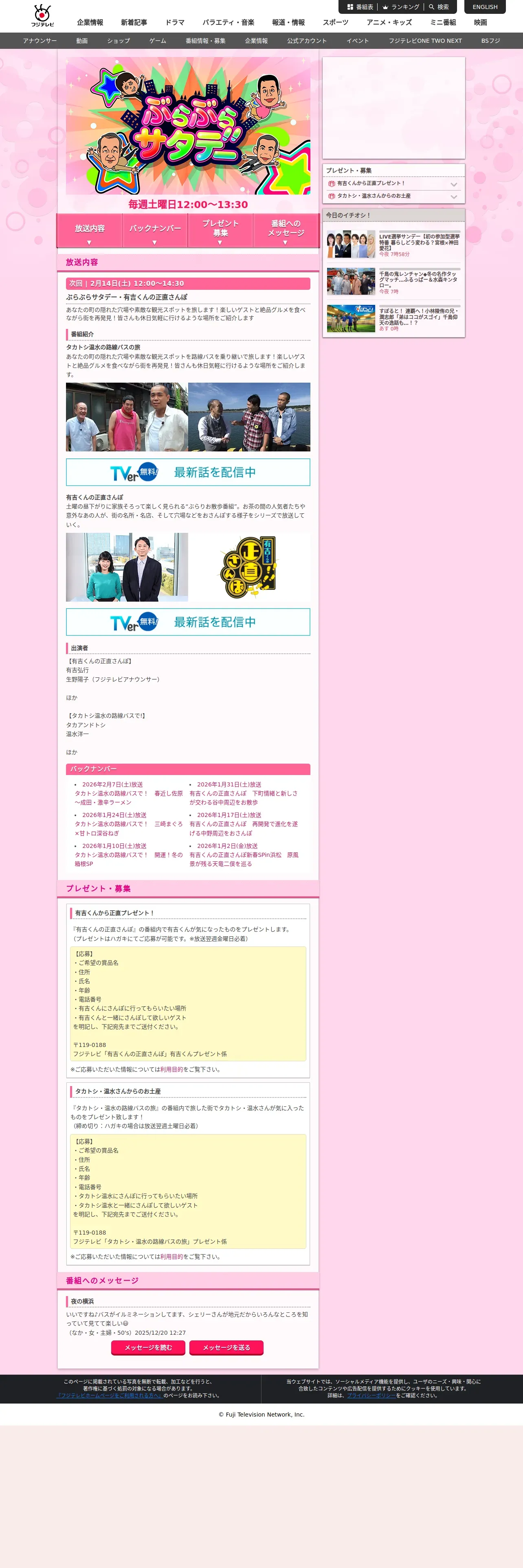Open the 映画 menu item
This screenshot has height=1568, width=523.
point(480,22)
